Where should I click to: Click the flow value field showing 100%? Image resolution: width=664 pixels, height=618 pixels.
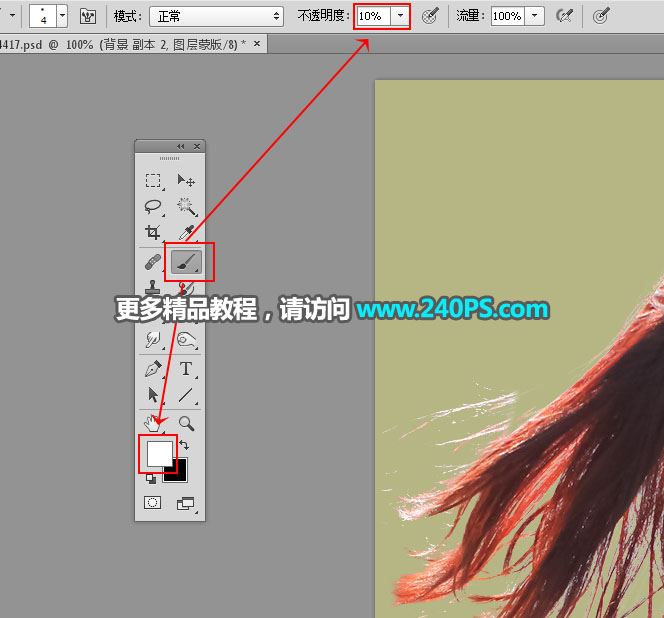tap(507, 16)
